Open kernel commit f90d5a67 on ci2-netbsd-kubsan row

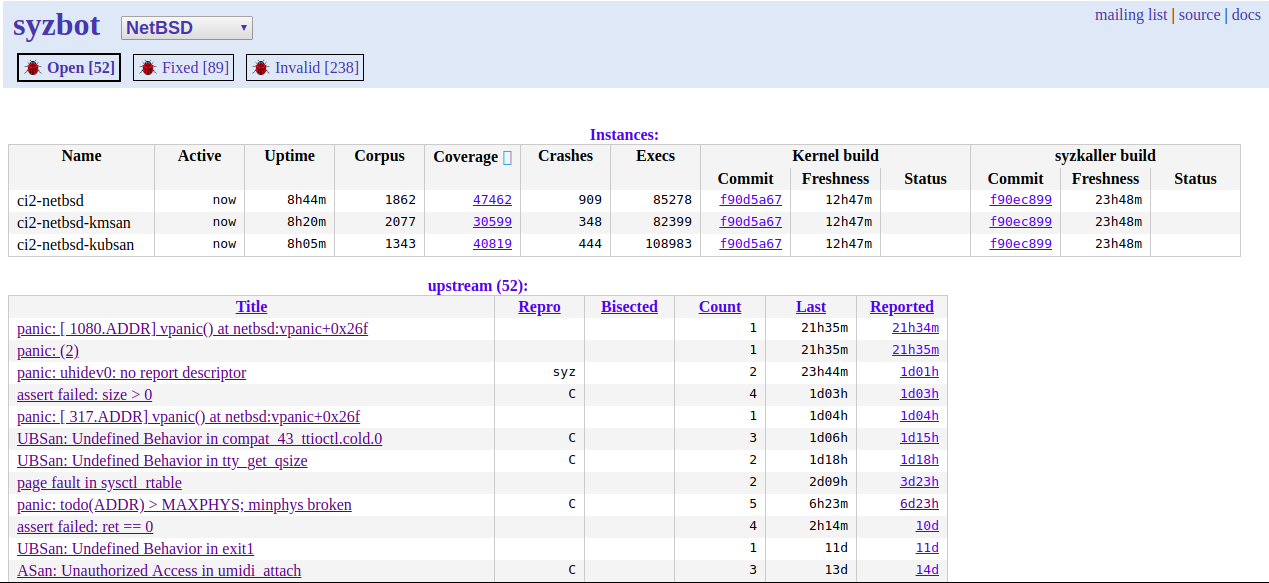coord(751,244)
